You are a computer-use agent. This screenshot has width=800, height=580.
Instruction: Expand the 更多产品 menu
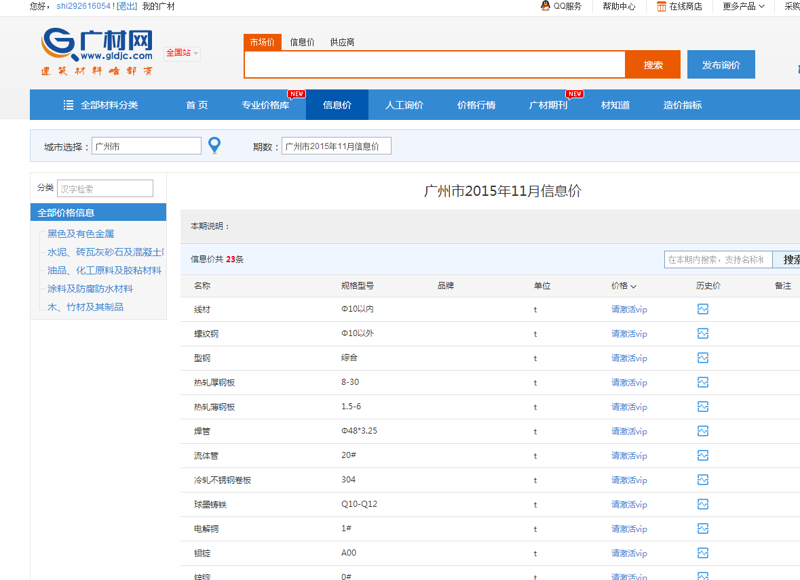743,6
